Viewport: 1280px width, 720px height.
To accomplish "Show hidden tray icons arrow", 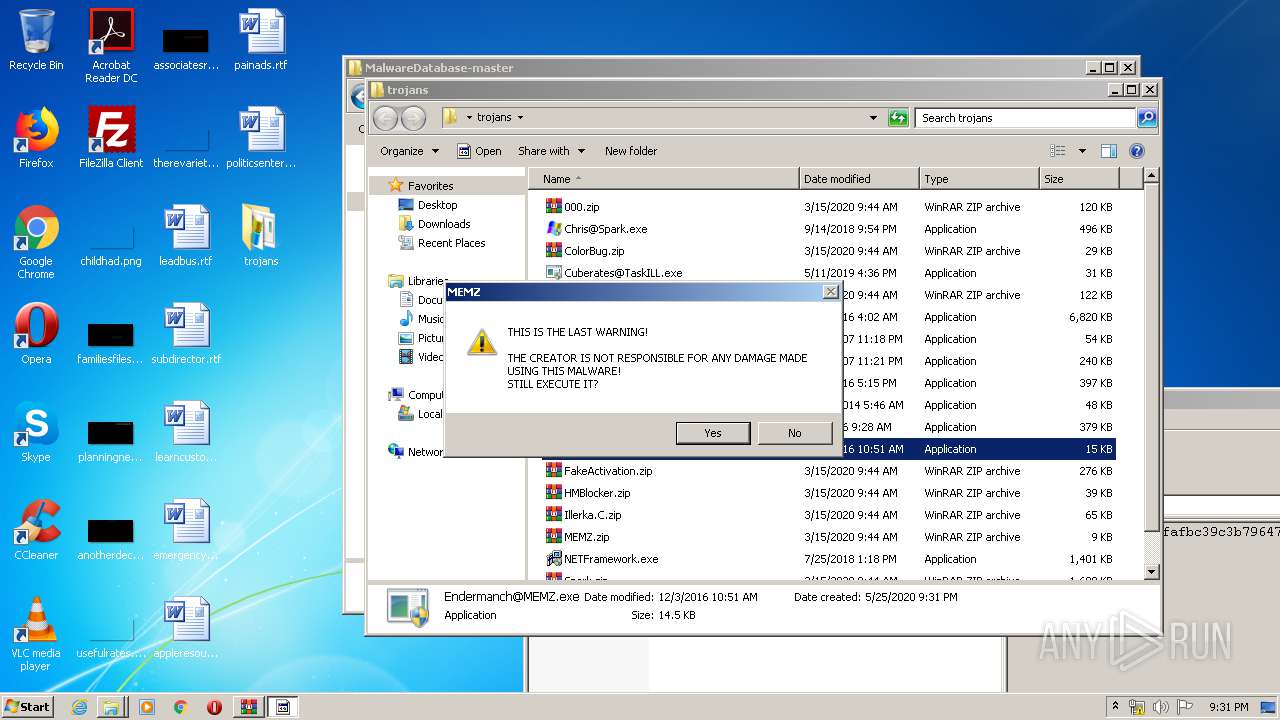I will click(1115, 706).
